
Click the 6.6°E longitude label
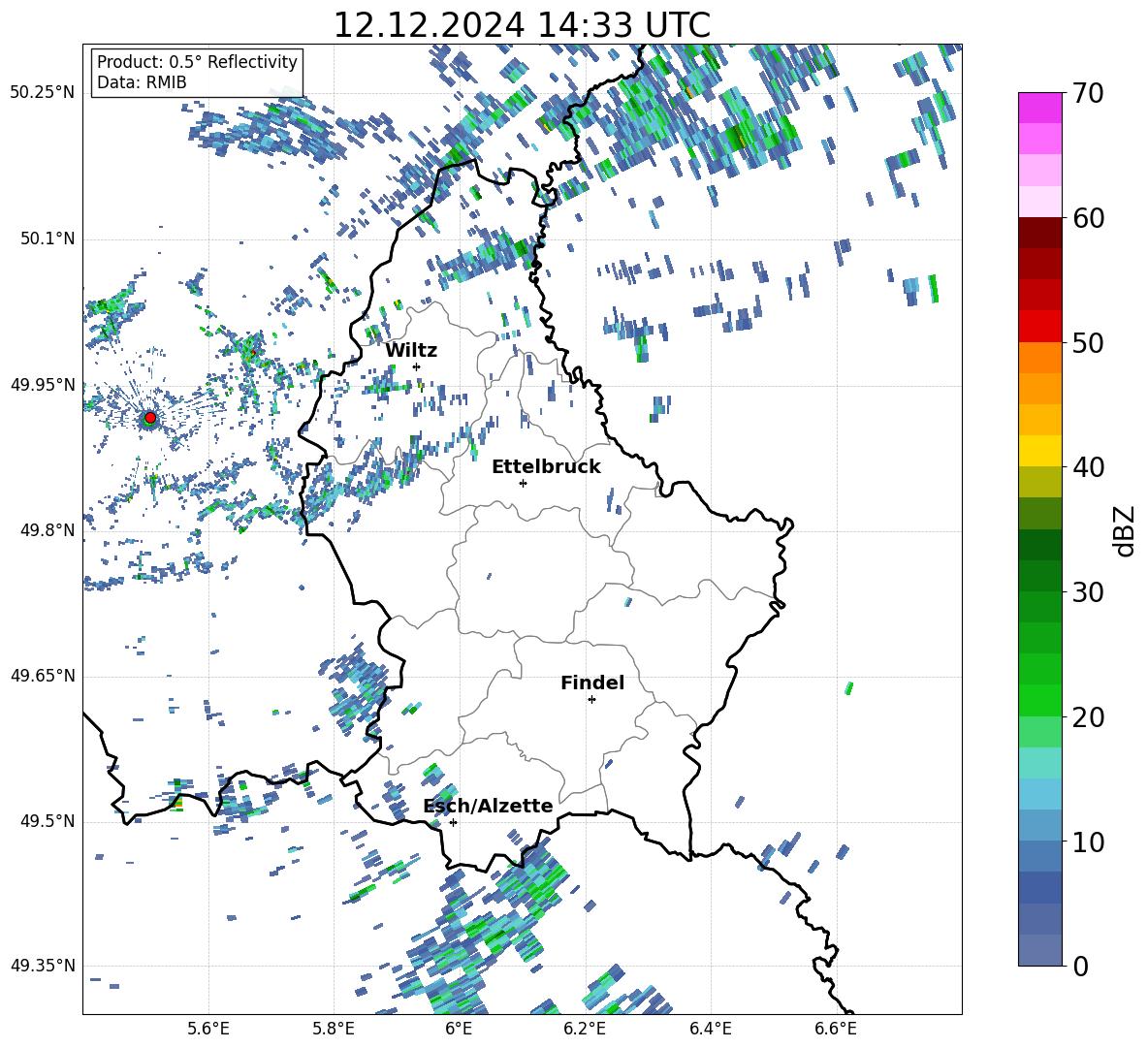coord(836,1029)
